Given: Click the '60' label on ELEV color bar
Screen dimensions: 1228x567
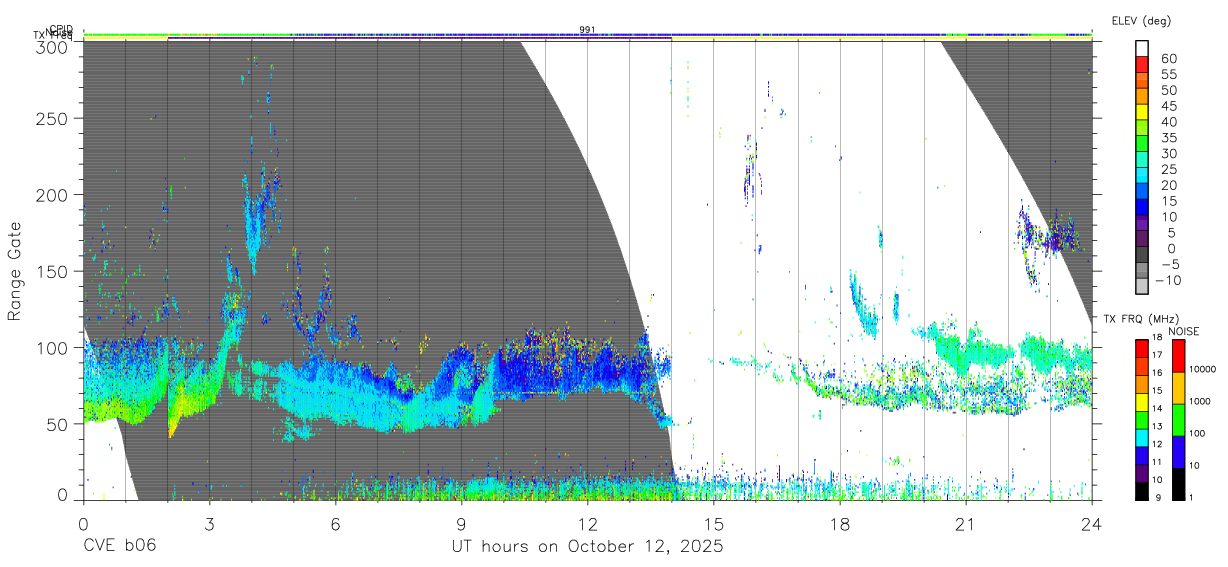Looking at the screenshot, I should (1169, 59).
